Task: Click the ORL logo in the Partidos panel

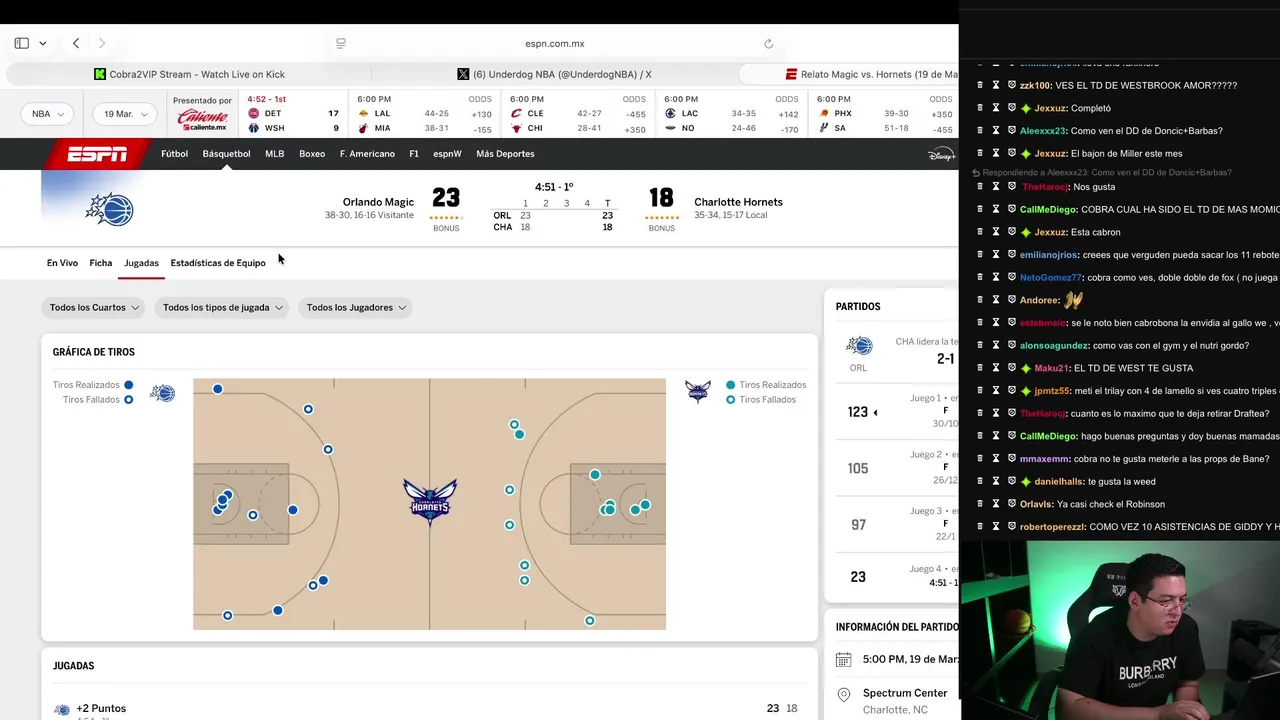Action: pos(859,347)
